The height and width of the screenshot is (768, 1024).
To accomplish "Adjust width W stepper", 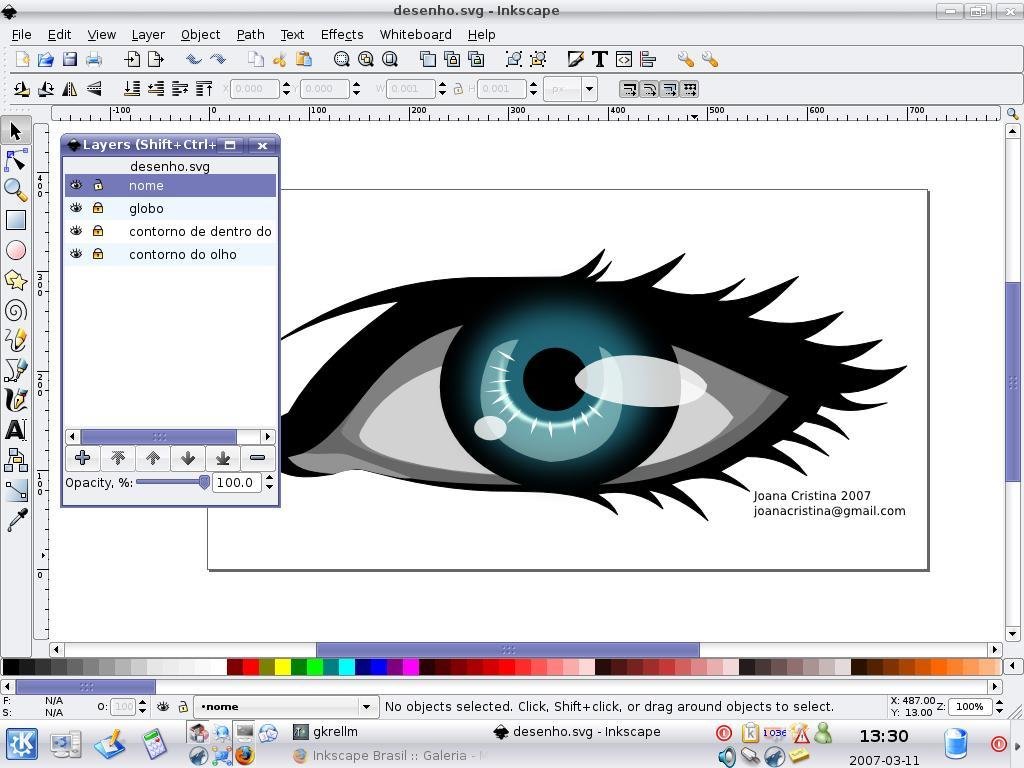I will tap(442, 89).
